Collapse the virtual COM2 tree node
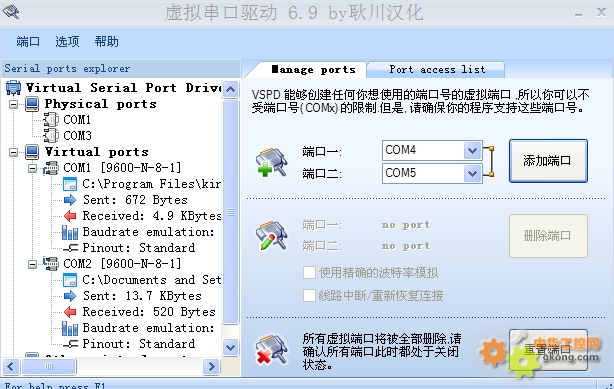The image size is (614, 389). 33,264
